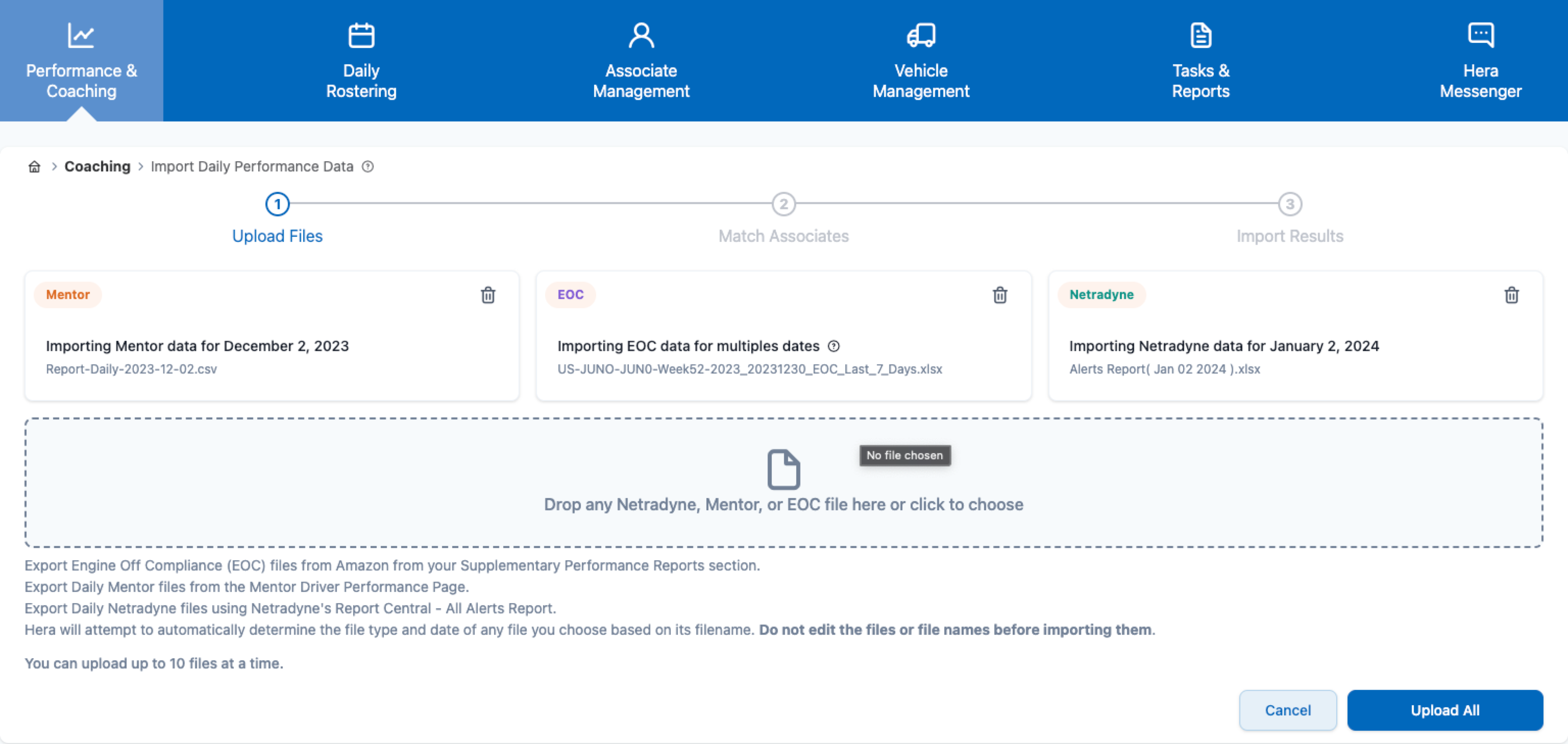Click step 1 Upload Files circle
Screen dimensions: 1568x744
point(278,205)
